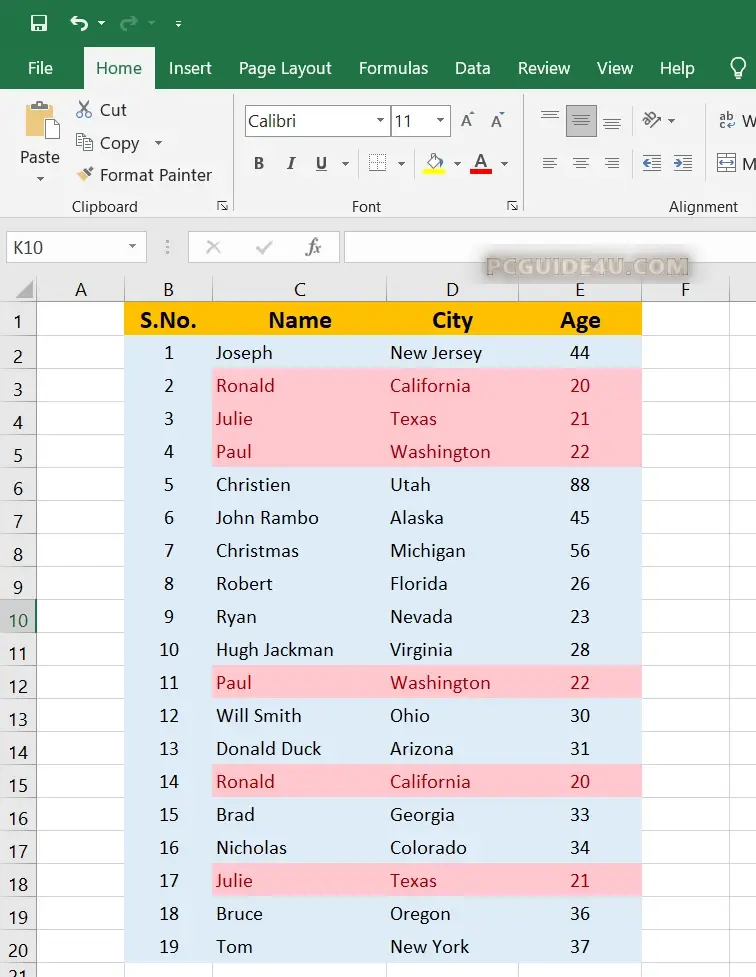Toggle Bold formatting
Viewport: 756px width, 977px height.
[x=259, y=163]
